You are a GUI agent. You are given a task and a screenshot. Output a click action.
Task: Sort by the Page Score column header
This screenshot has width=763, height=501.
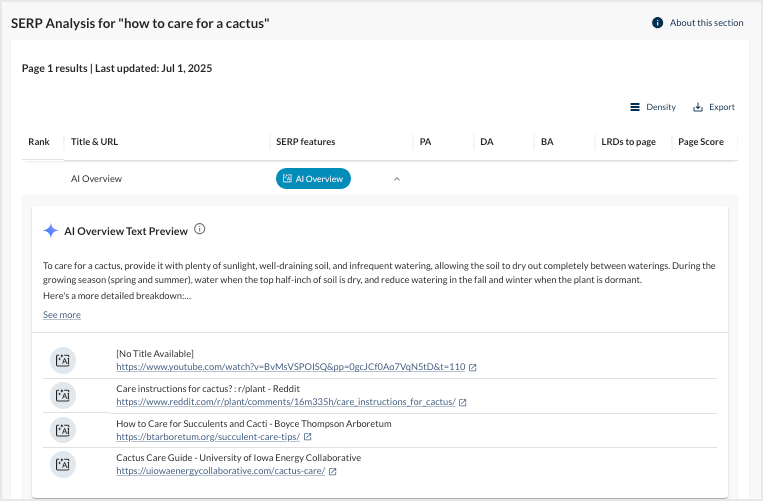point(700,142)
